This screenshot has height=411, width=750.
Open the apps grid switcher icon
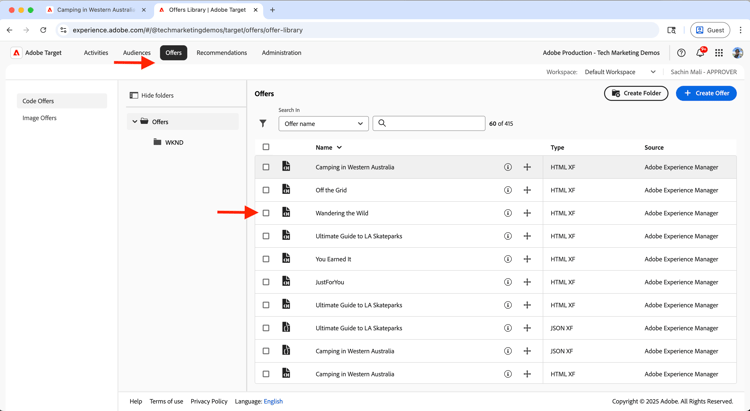pos(719,53)
